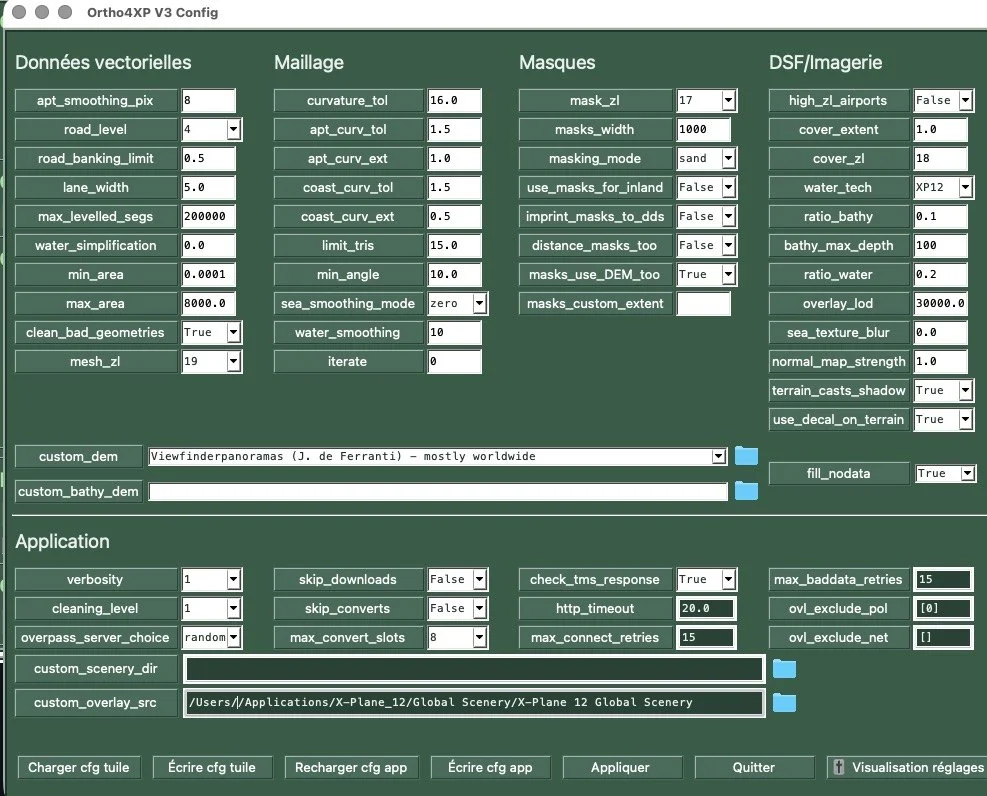Open skip_downloads dropdown
This screenshot has width=987, height=796.
pos(480,579)
